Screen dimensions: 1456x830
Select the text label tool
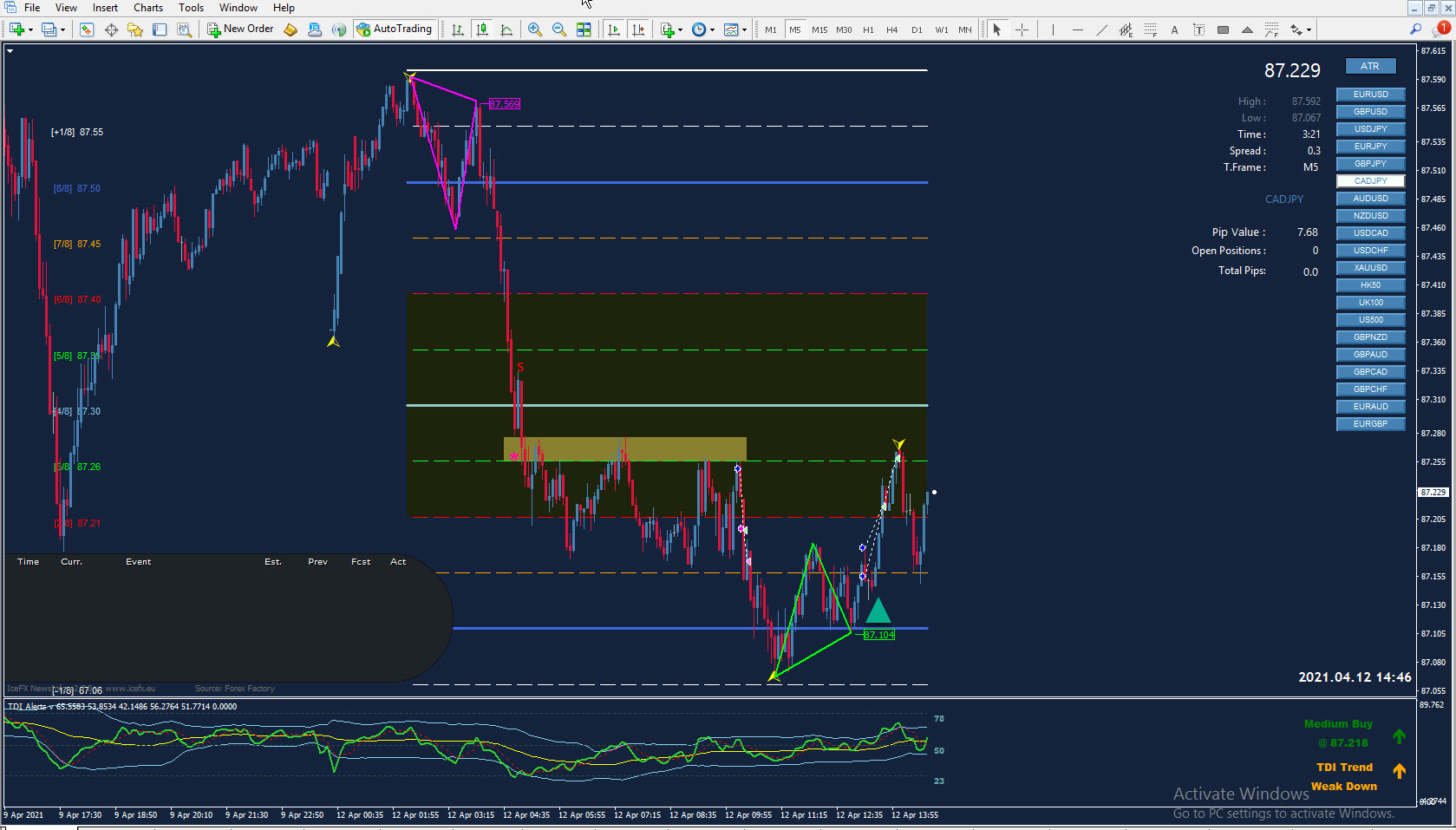[1198, 29]
